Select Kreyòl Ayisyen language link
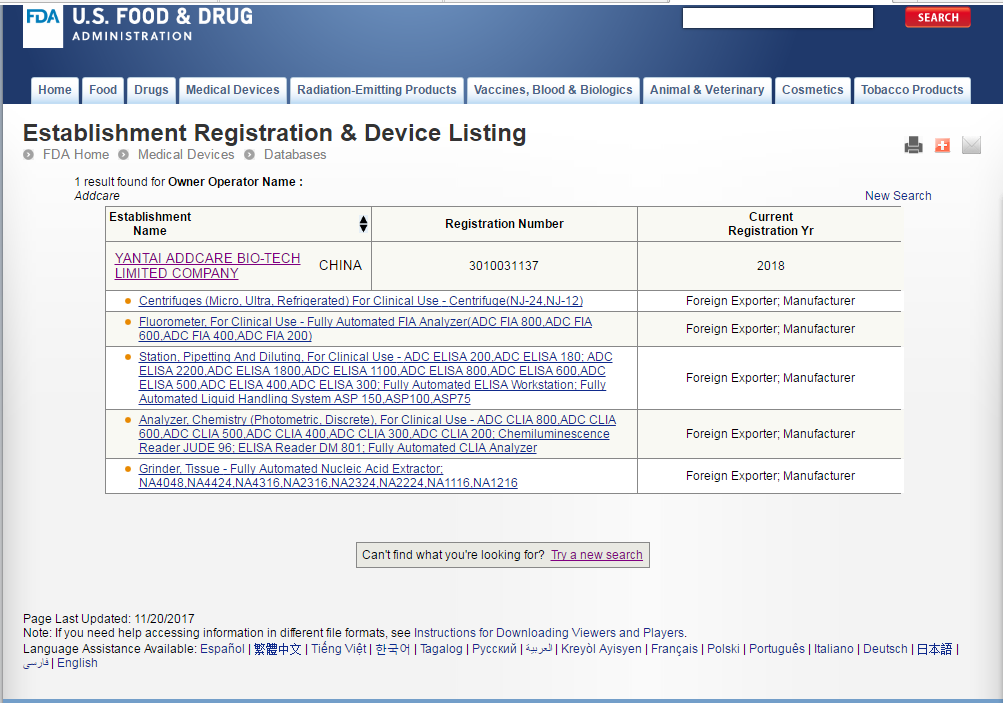Viewport: 1003px width, 703px height. (x=601, y=649)
